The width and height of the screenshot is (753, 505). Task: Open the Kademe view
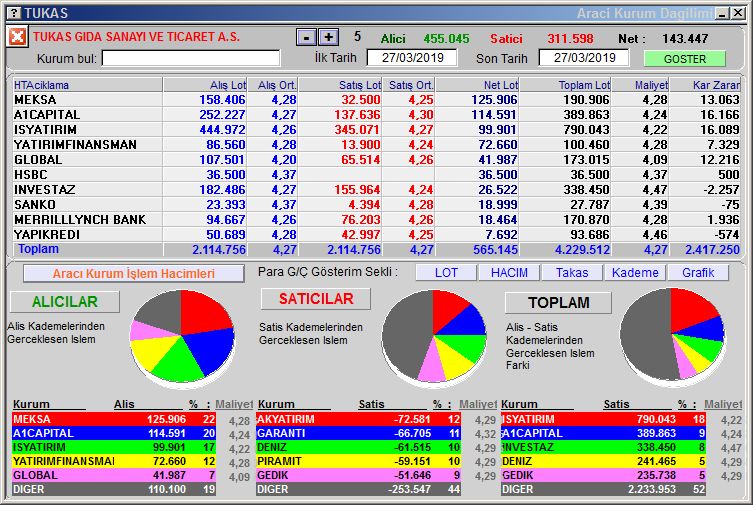pos(635,273)
